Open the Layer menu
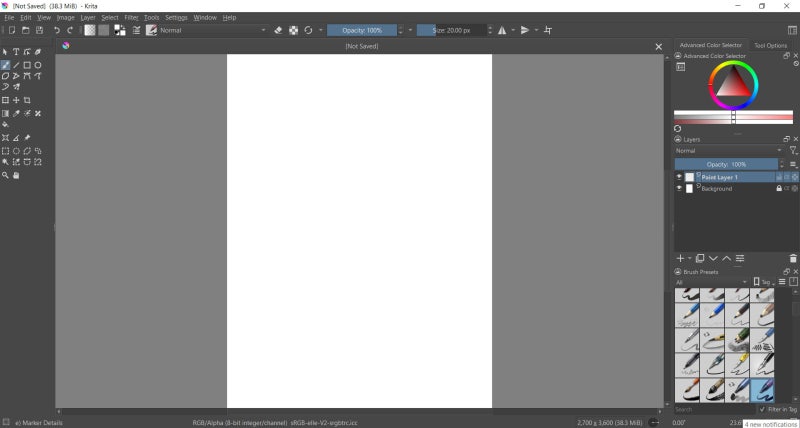The height and width of the screenshot is (428, 800). tap(88, 17)
